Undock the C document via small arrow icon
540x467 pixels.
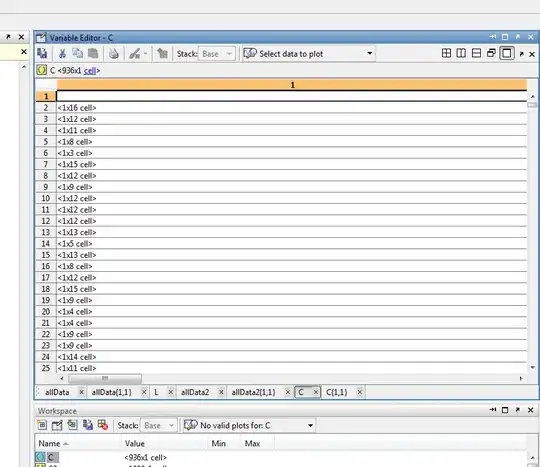521,54
